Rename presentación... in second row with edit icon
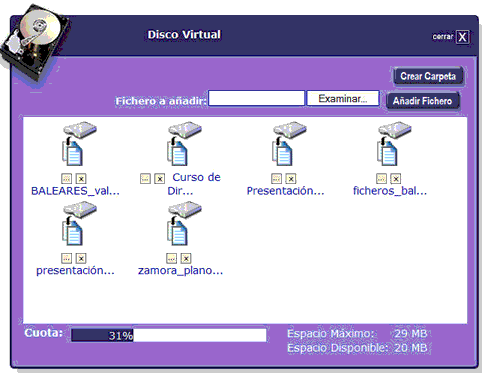This screenshot has height=380, width=491. (x=67, y=258)
